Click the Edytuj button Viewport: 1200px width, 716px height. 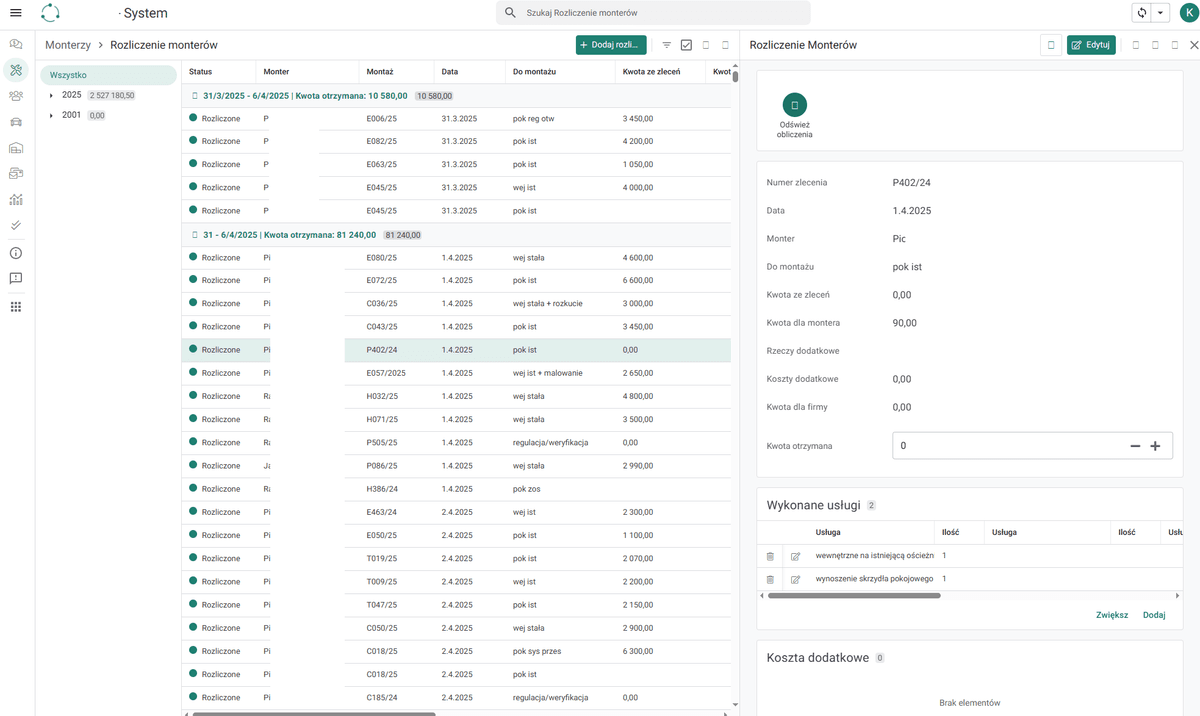(1091, 45)
